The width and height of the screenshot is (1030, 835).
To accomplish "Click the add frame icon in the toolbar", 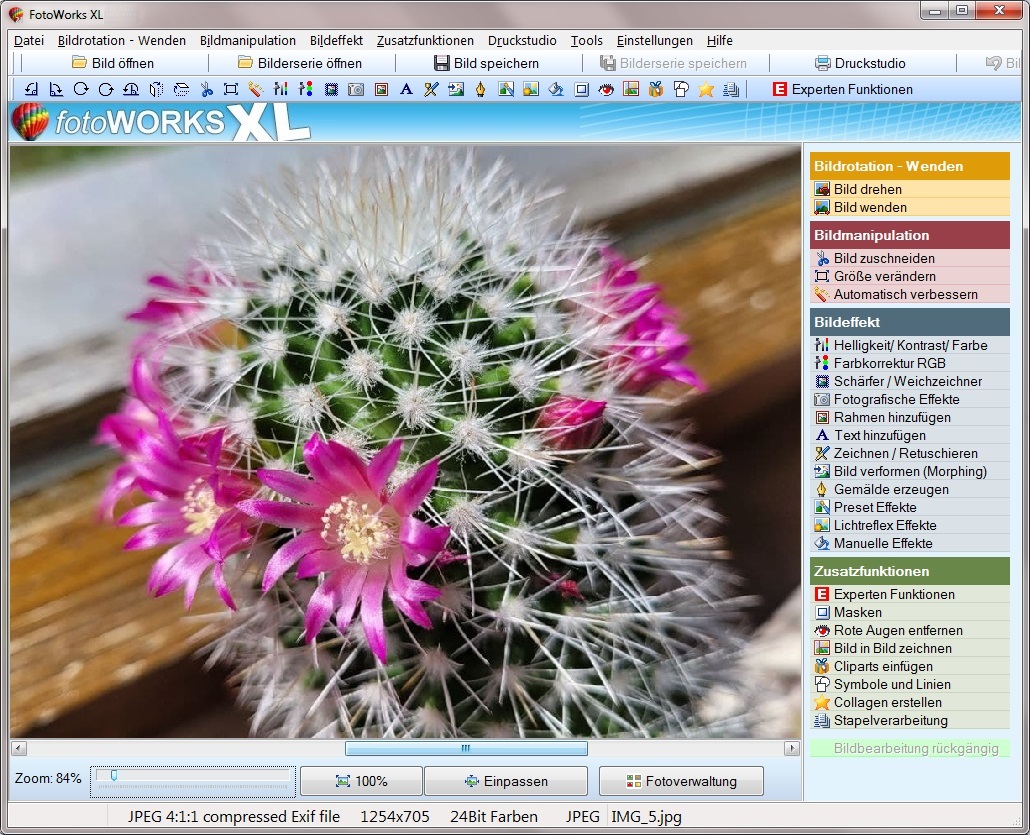I will 381,89.
